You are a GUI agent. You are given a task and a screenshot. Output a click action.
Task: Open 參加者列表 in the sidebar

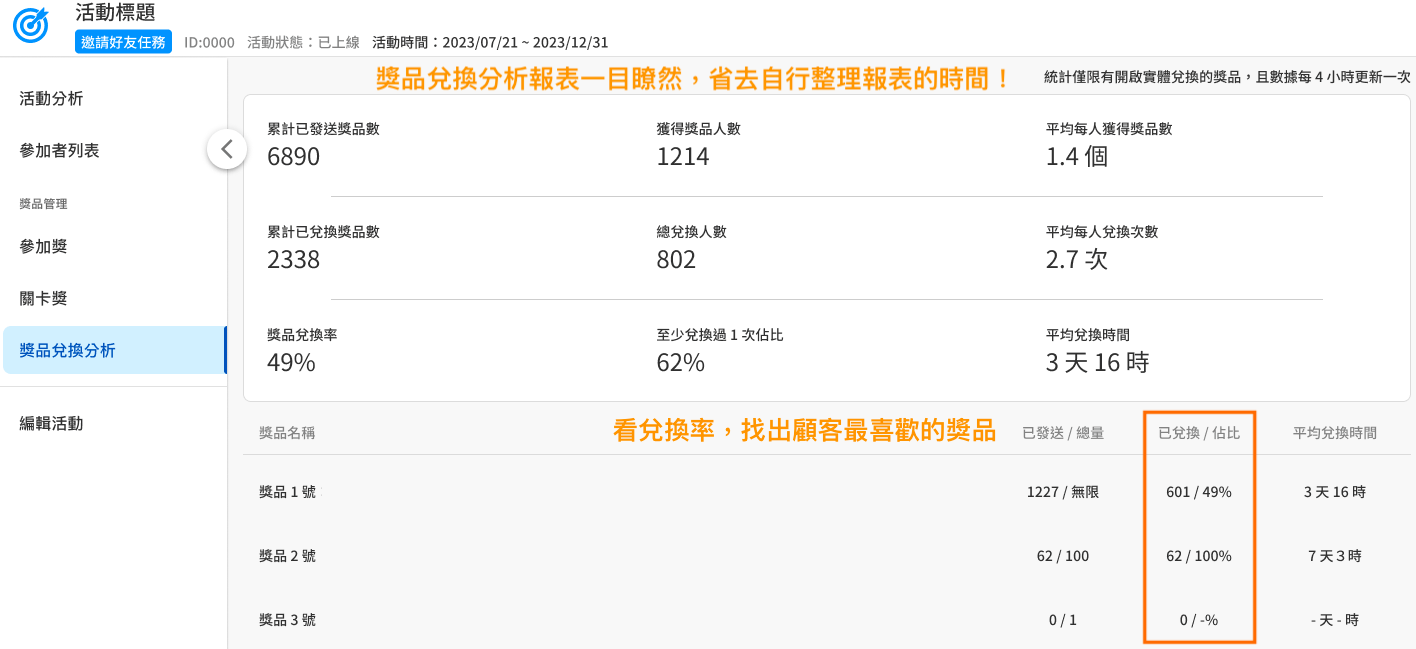point(59,150)
